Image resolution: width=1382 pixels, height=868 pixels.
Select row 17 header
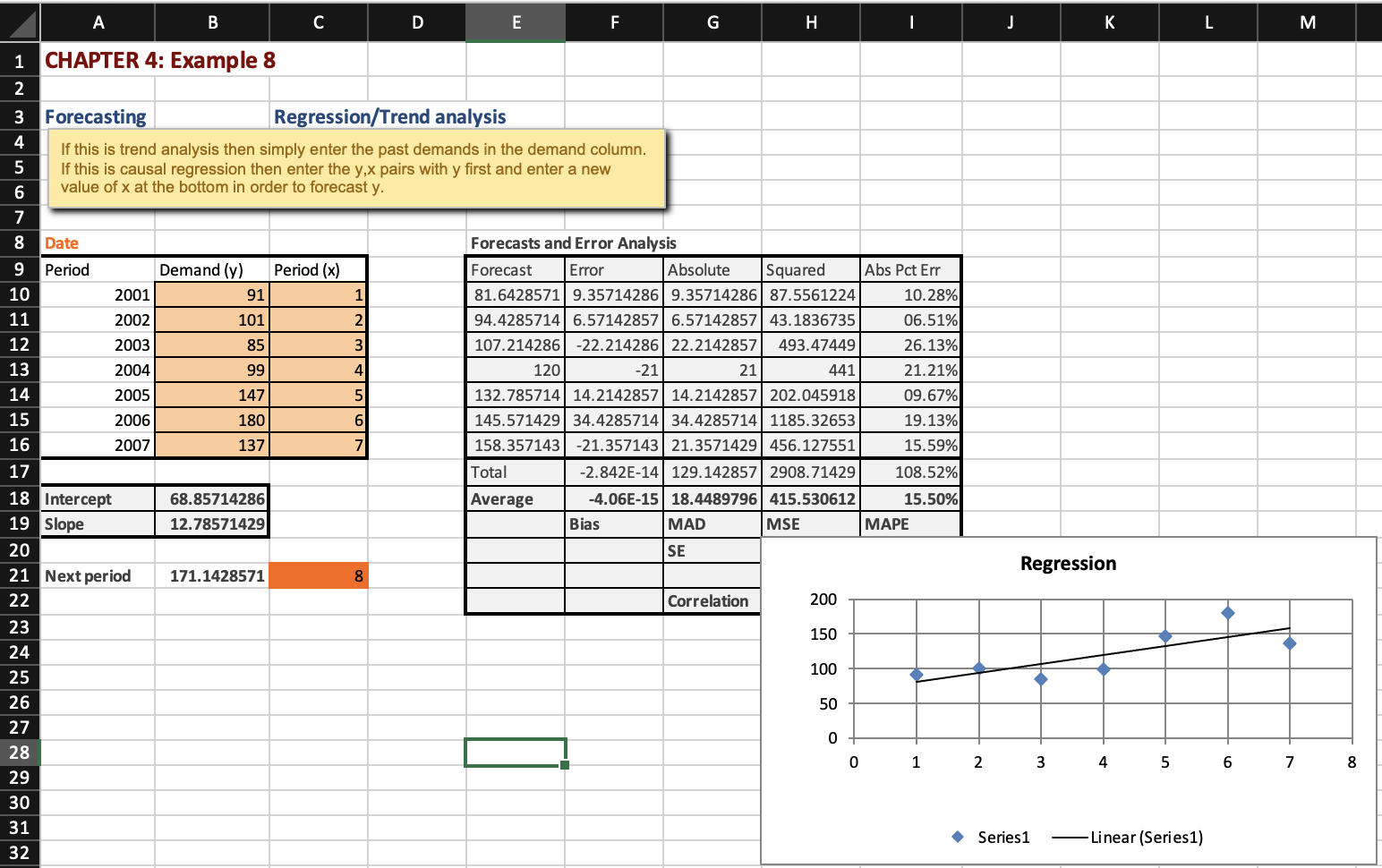click(20, 472)
